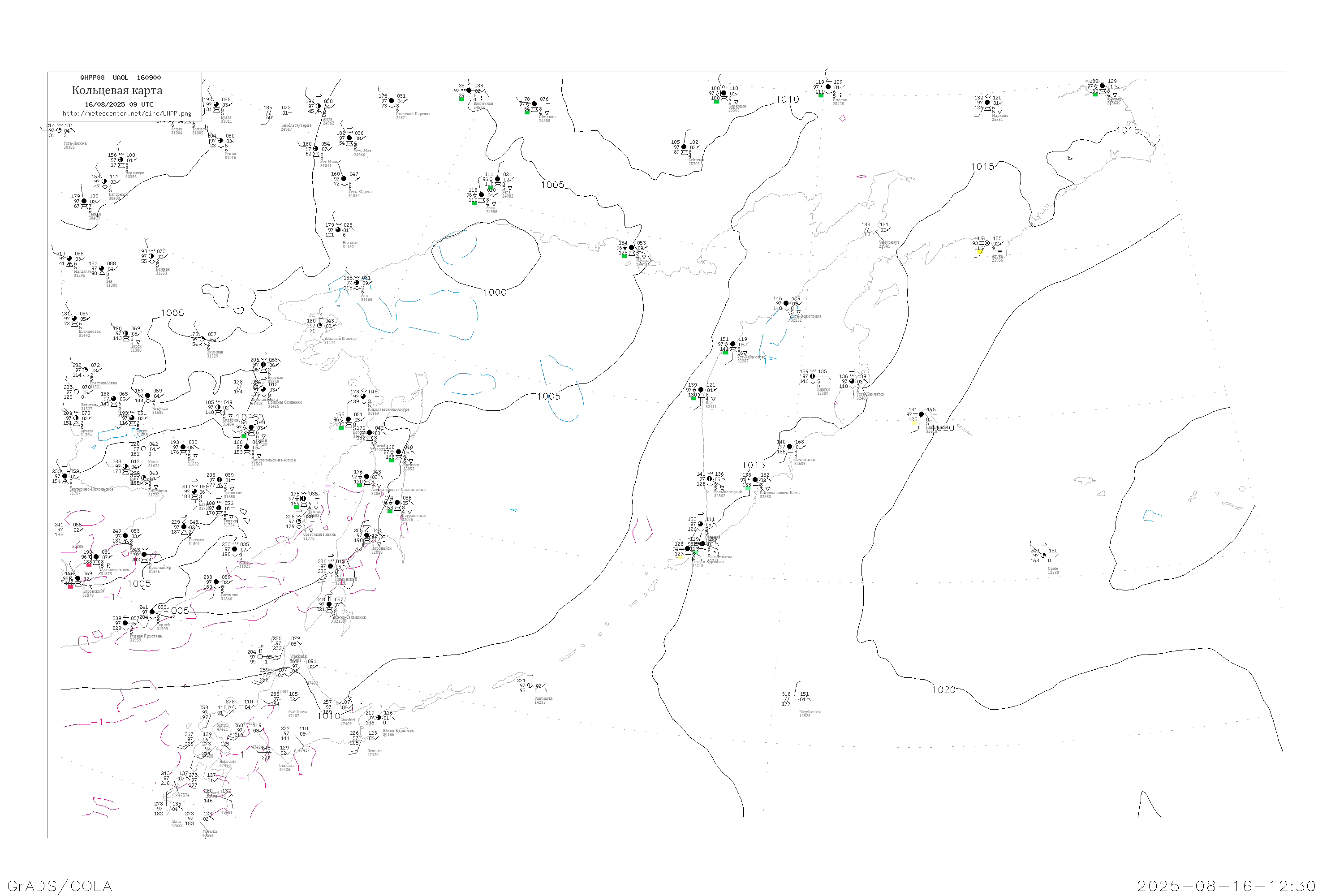Image resolution: width=1344 pixels, height=896 pixels.
Task: Click the 1000 isobar label at low center
Action: pyautogui.click(x=495, y=293)
